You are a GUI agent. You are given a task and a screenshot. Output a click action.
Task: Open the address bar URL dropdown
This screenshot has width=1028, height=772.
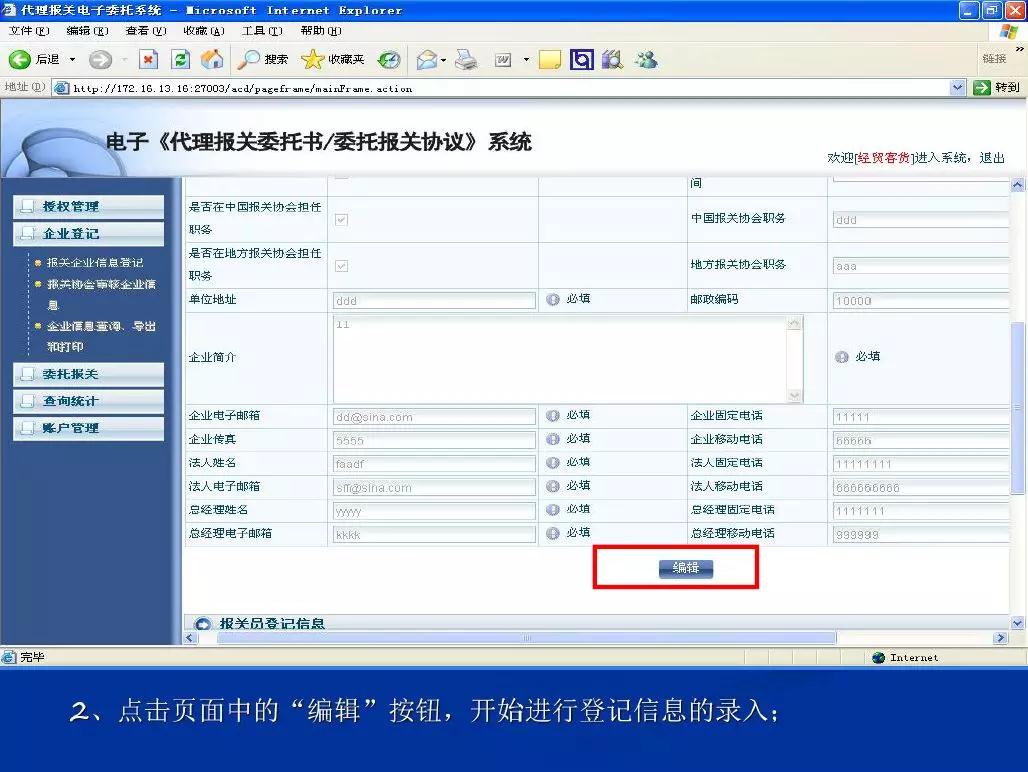tap(957, 87)
